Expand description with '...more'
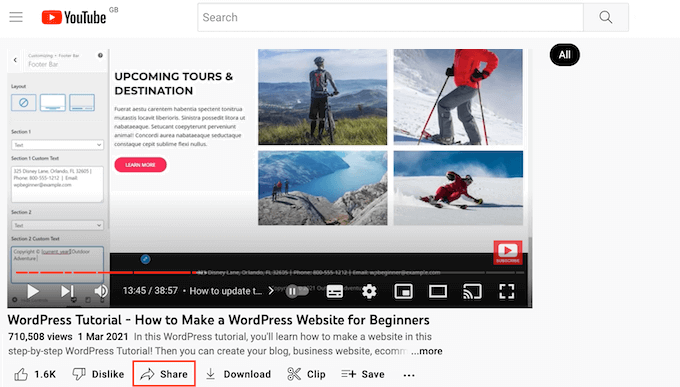This screenshot has height=387, width=680. 427,351
